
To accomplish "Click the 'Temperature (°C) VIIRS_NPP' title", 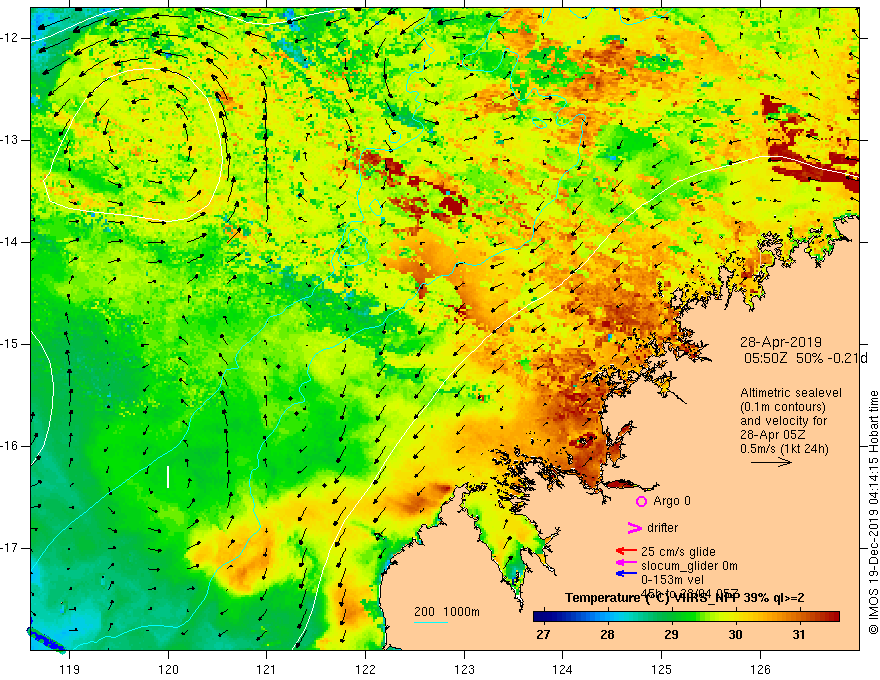I will [x=653, y=598].
